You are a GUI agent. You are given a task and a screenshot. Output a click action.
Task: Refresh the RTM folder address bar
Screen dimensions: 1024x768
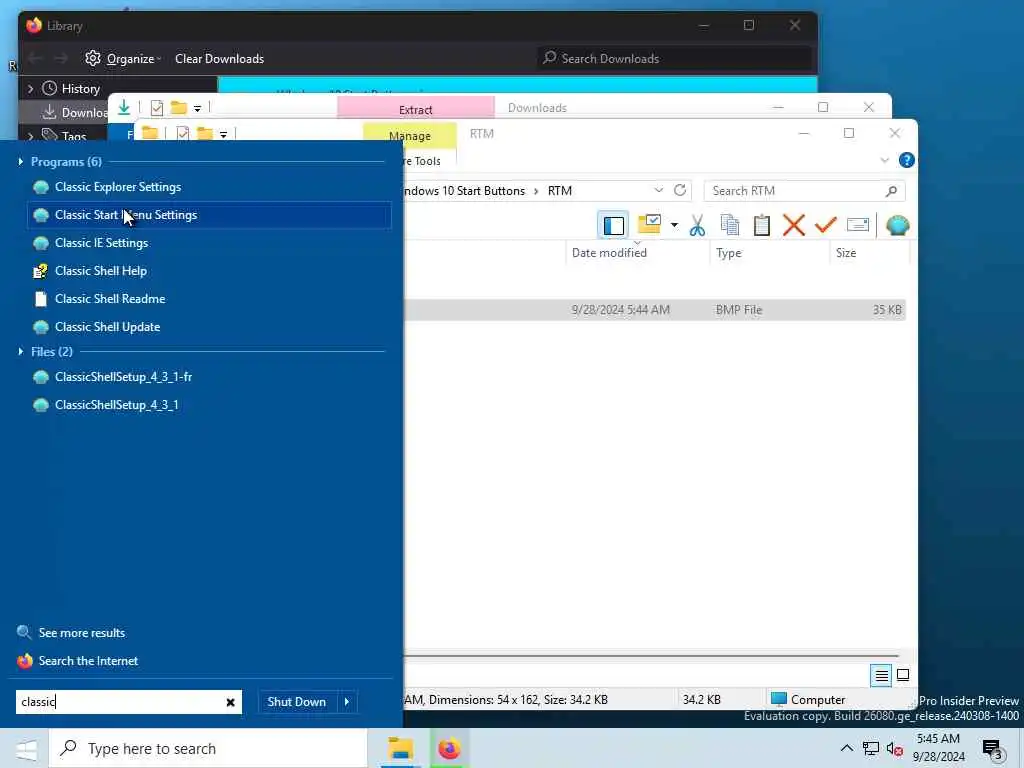680,190
